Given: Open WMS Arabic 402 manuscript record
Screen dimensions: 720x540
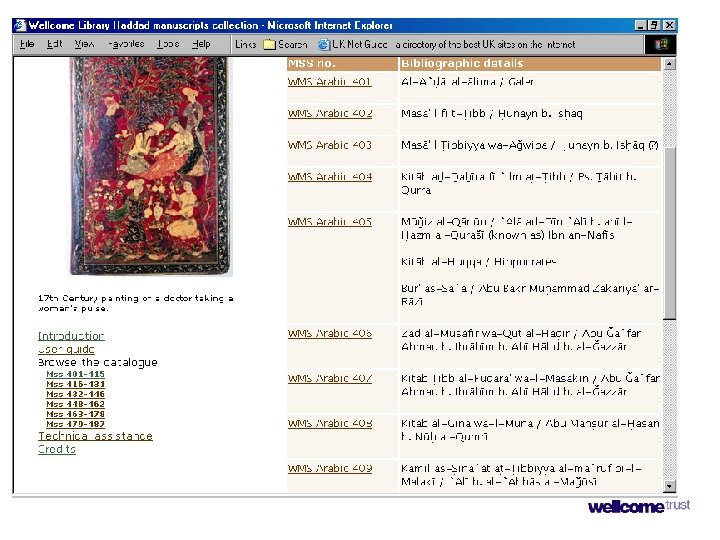Looking at the screenshot, I should pyautogui.click(x=330, y=113).
